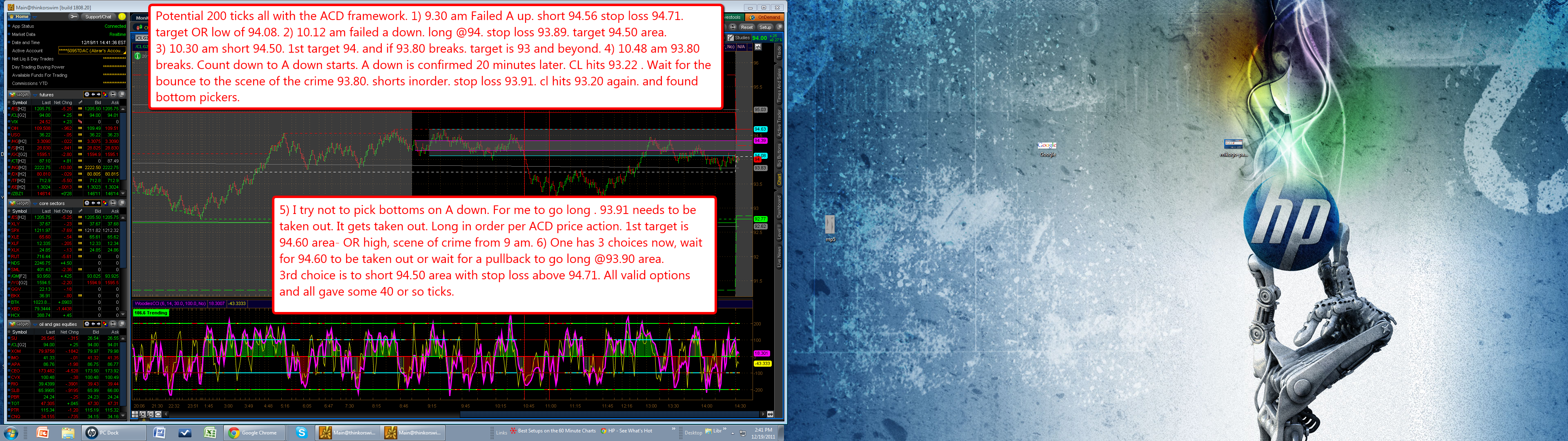
Task: Detach the oil and gas equities gadget
Action: point(122,324)
